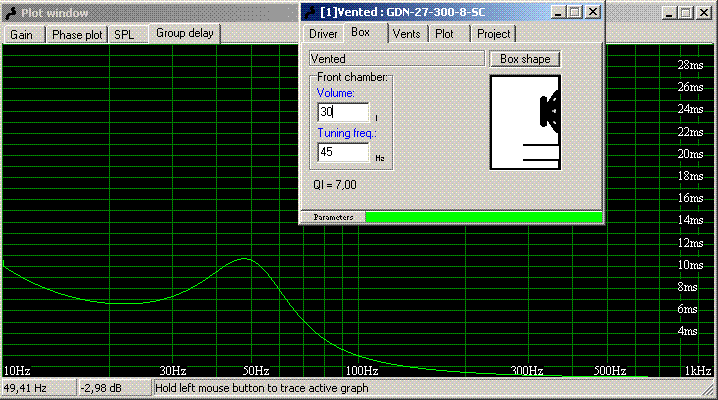The width and height of the screenshot is (718, 400).
Task: Open the Driver tab
Action: (x=322, y=33)
